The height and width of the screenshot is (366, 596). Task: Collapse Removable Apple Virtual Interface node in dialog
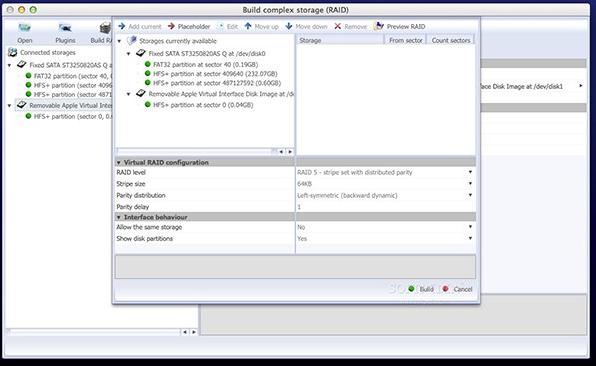coord(128,94)
